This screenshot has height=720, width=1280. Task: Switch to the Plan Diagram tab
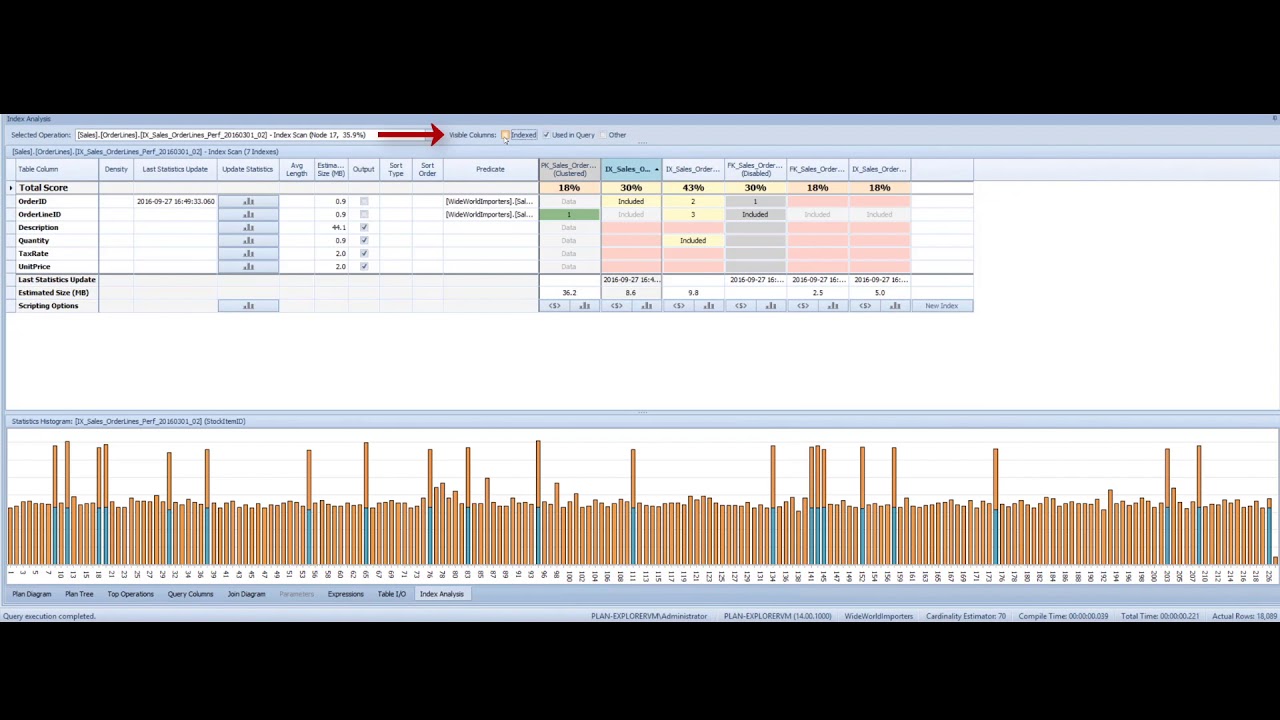click(x=32, y=594)
